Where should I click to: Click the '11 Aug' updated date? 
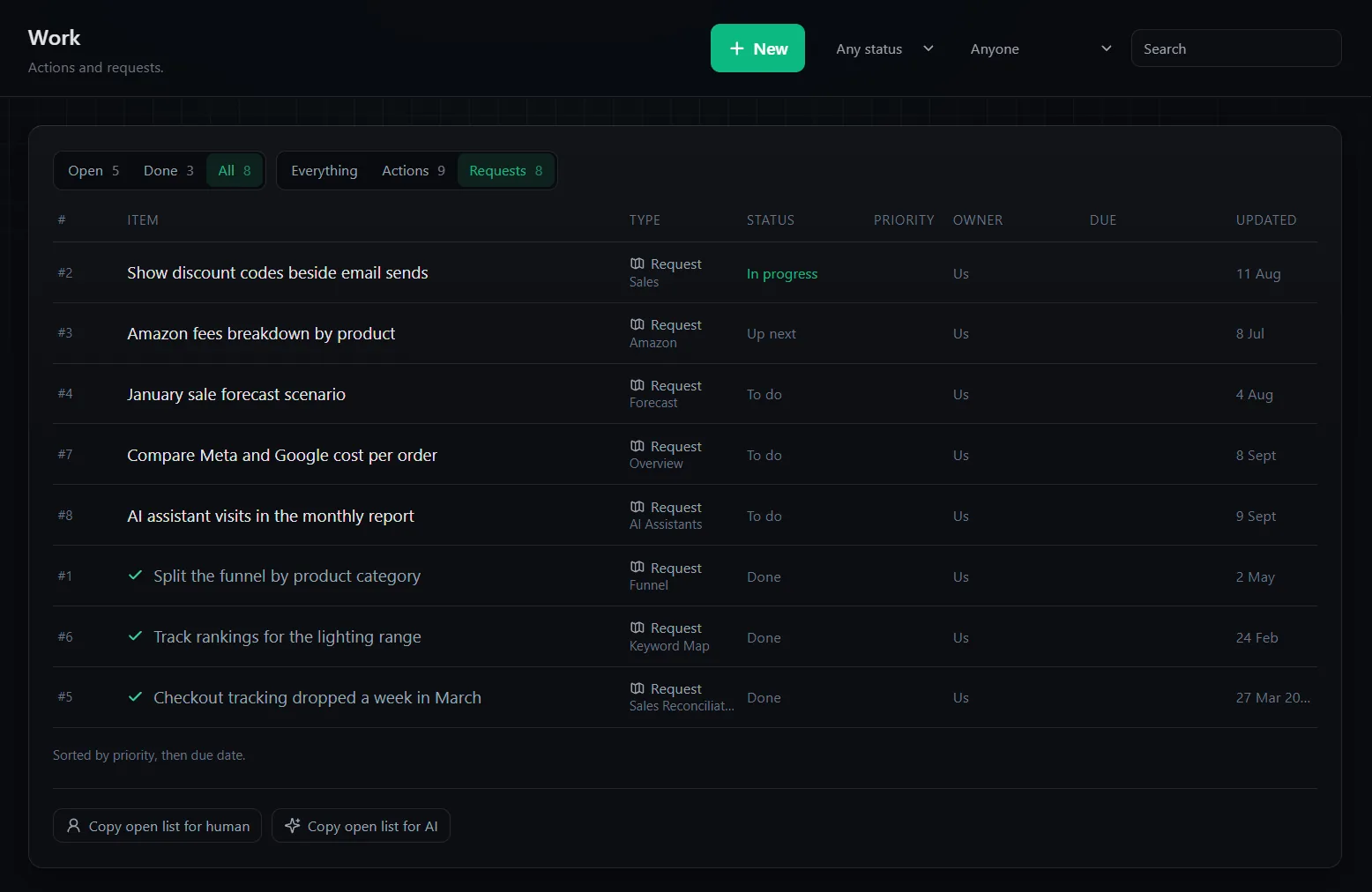(x=1258, y=274)
